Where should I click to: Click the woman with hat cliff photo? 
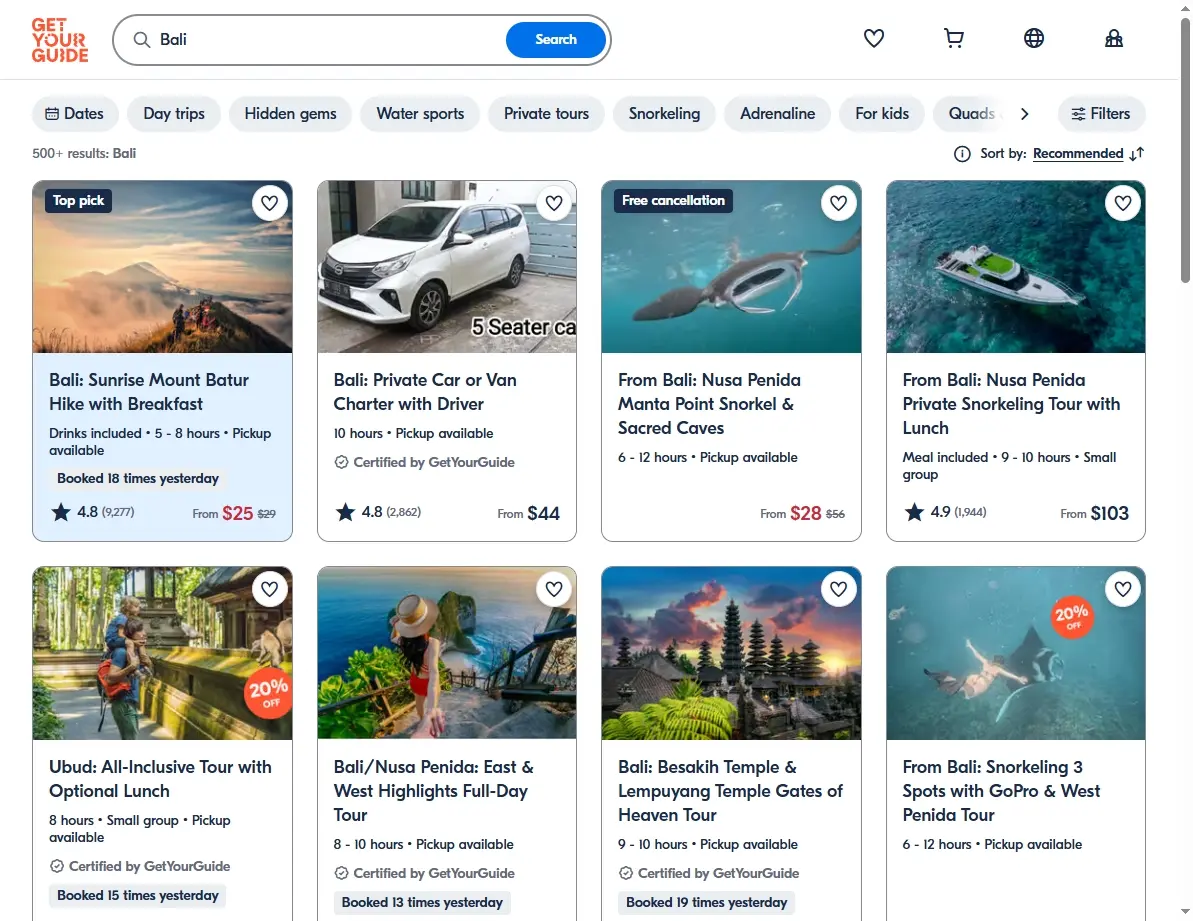(447, 653)
